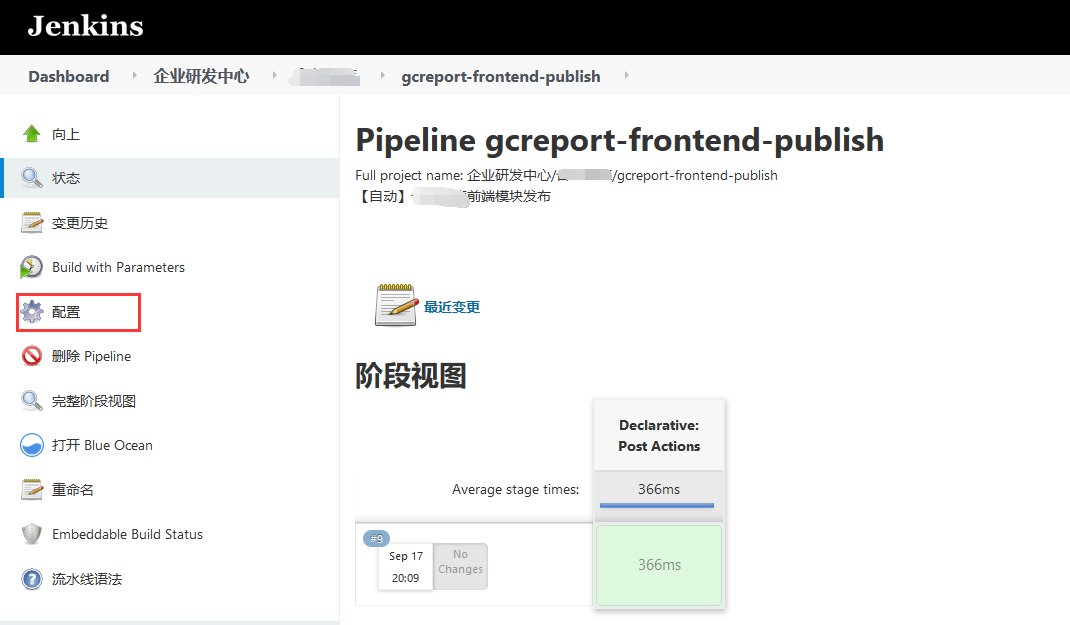The height and width of the screenshot is (625, 1070).
Task: Open the 最近变更 link
Action: coord(452,307)
